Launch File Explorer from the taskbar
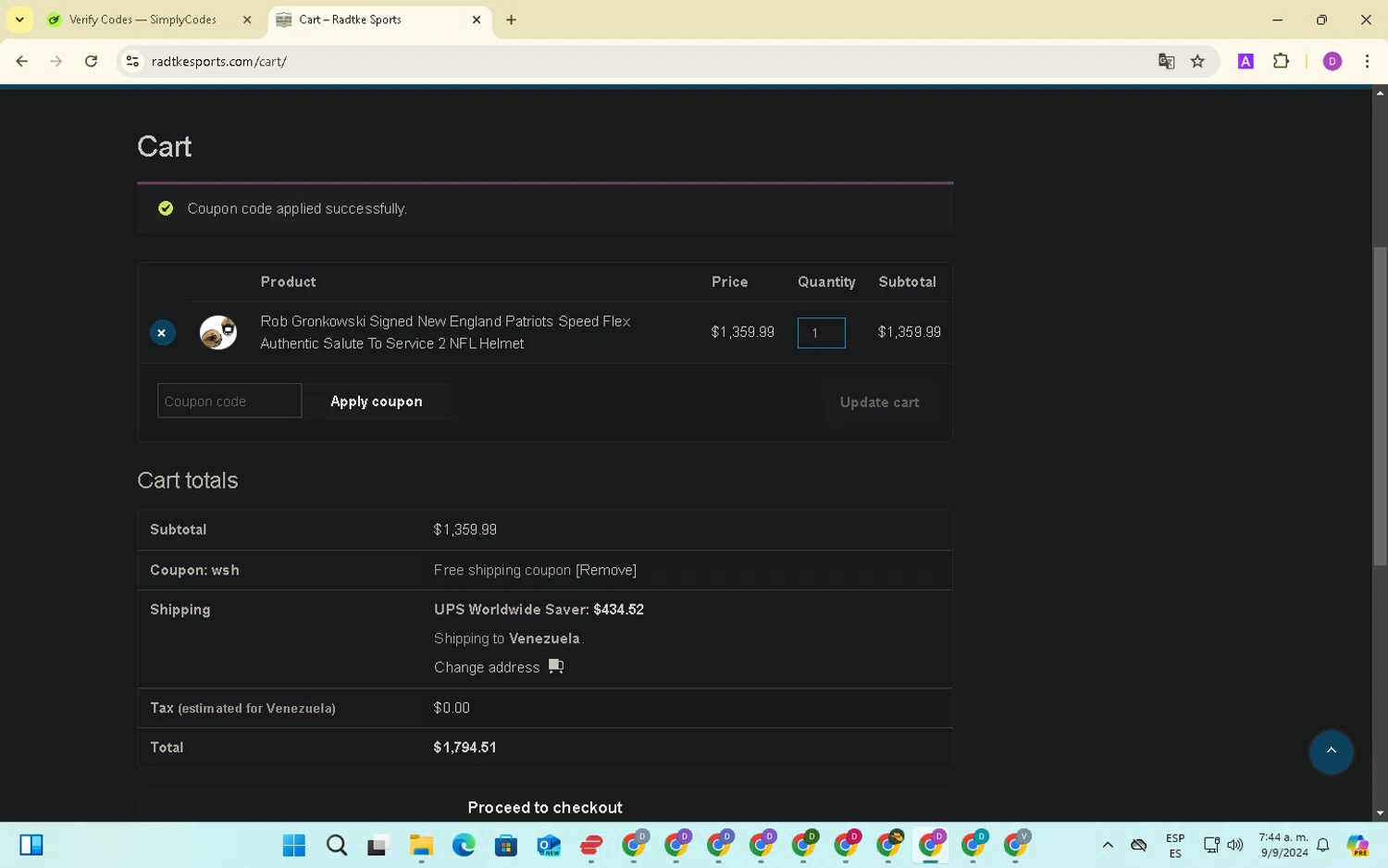The width and height of the screenshot is (1388, 868). pyautogui.click(x=421, y=845)
